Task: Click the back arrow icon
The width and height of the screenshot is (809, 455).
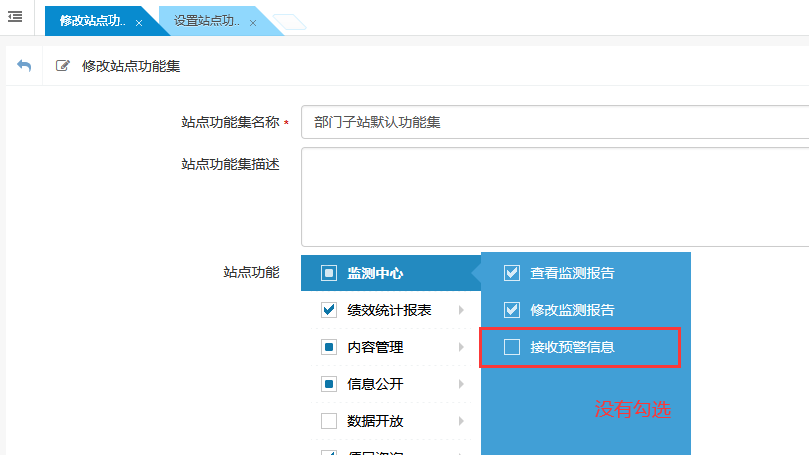Action: point(24,66)
